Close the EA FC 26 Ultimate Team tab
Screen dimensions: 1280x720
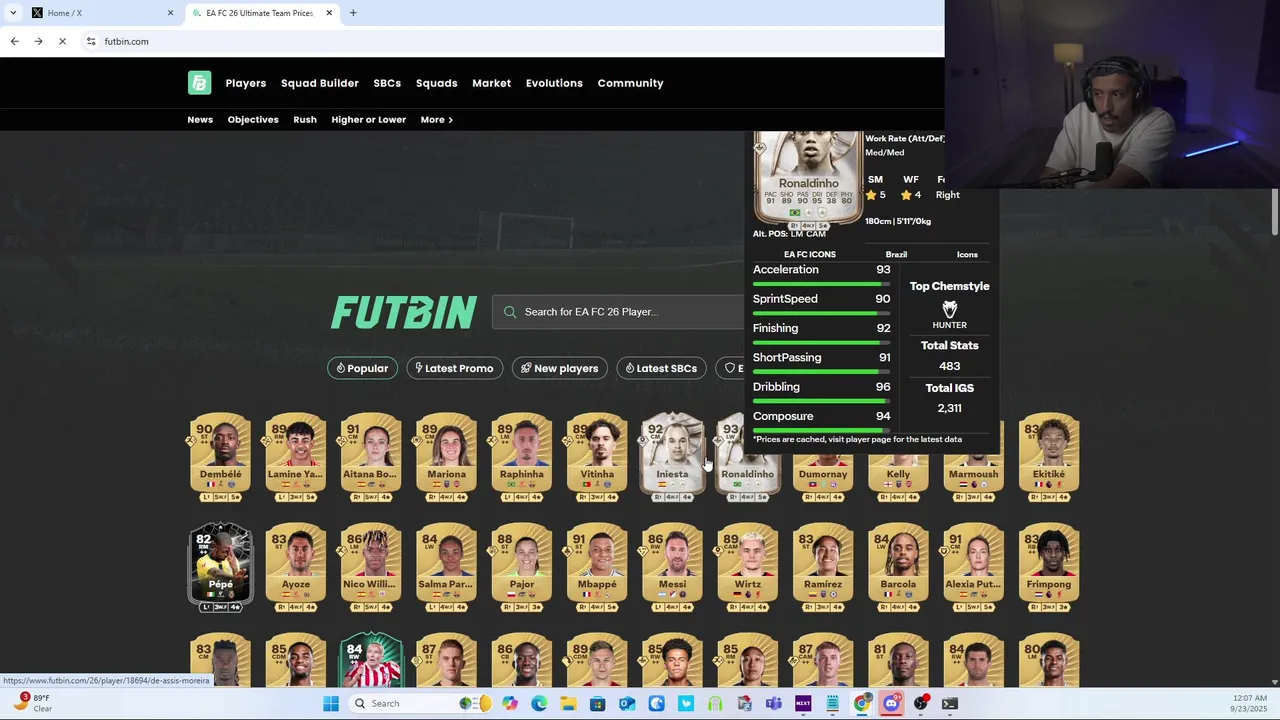tap(329, 13)
